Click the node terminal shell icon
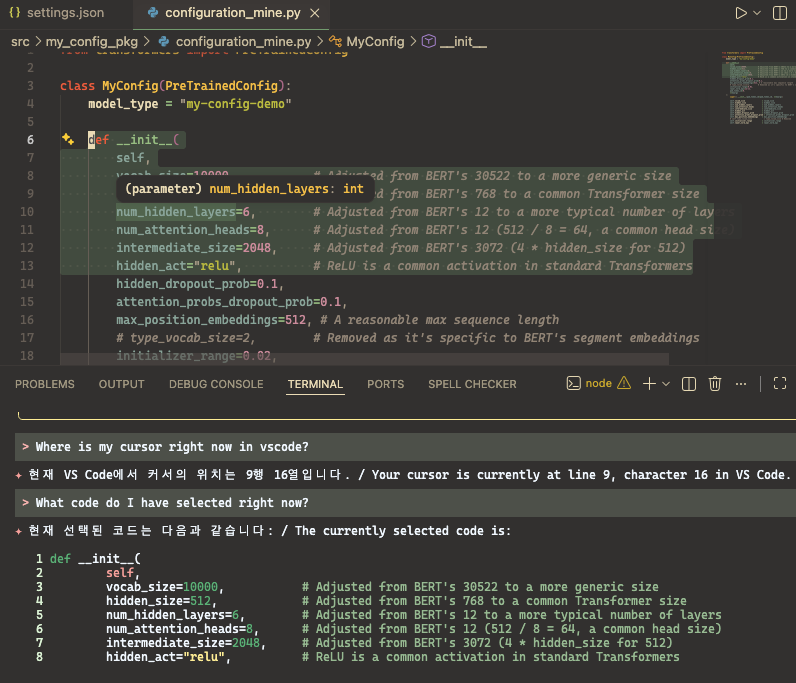 coord(573,383)
